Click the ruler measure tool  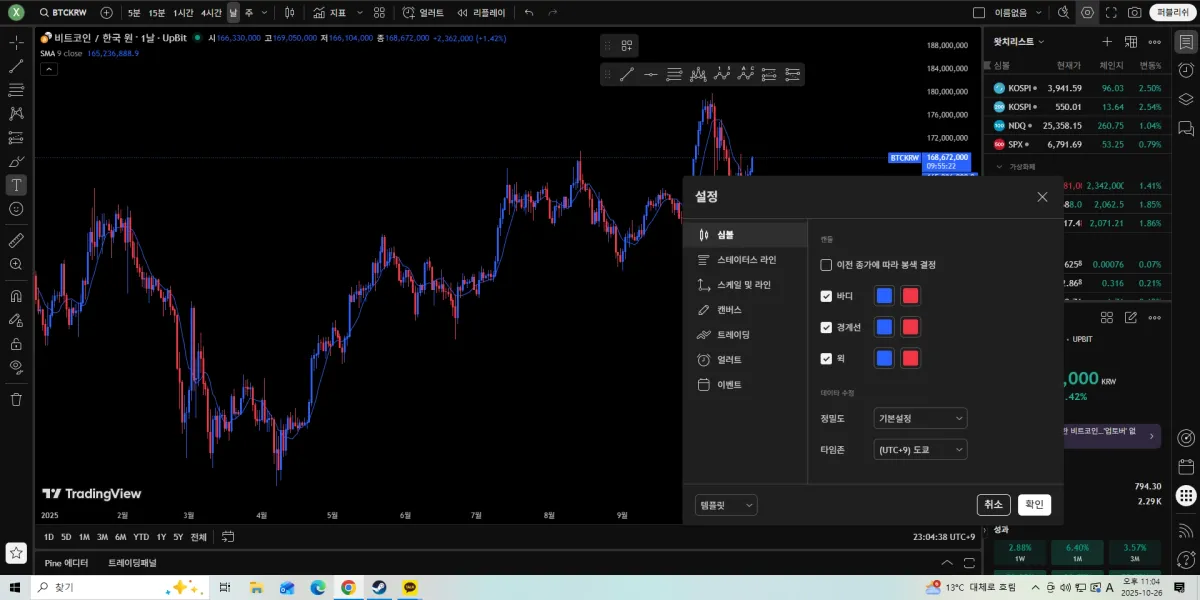click(16, 241)
